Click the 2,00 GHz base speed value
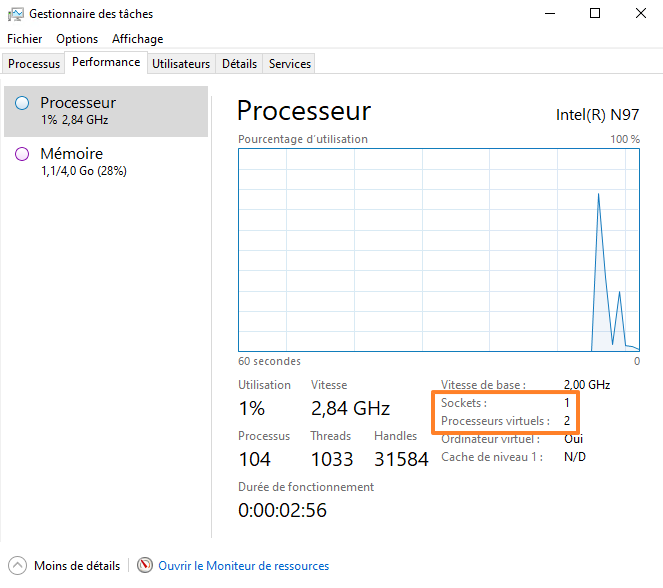The height and width of the screenshot is (588, 663). coord(587,385)
